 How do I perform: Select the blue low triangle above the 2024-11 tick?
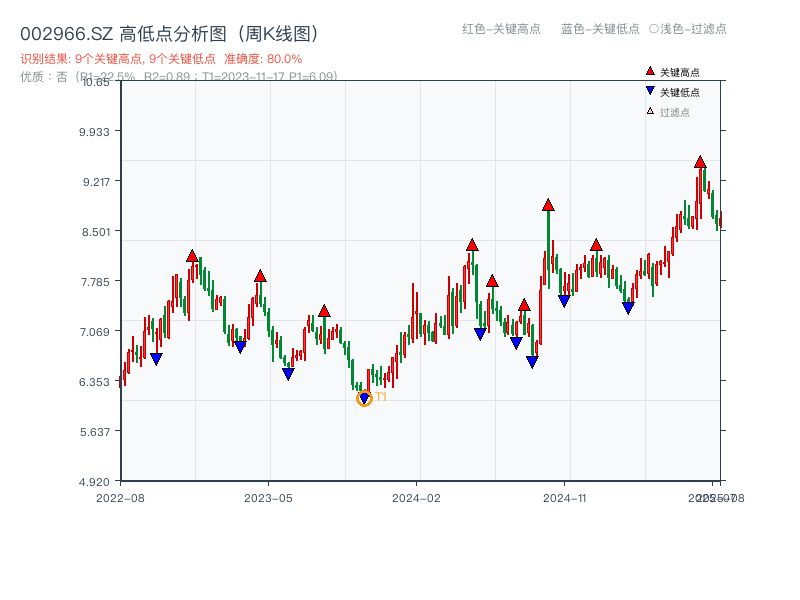[x=564, y=301]
